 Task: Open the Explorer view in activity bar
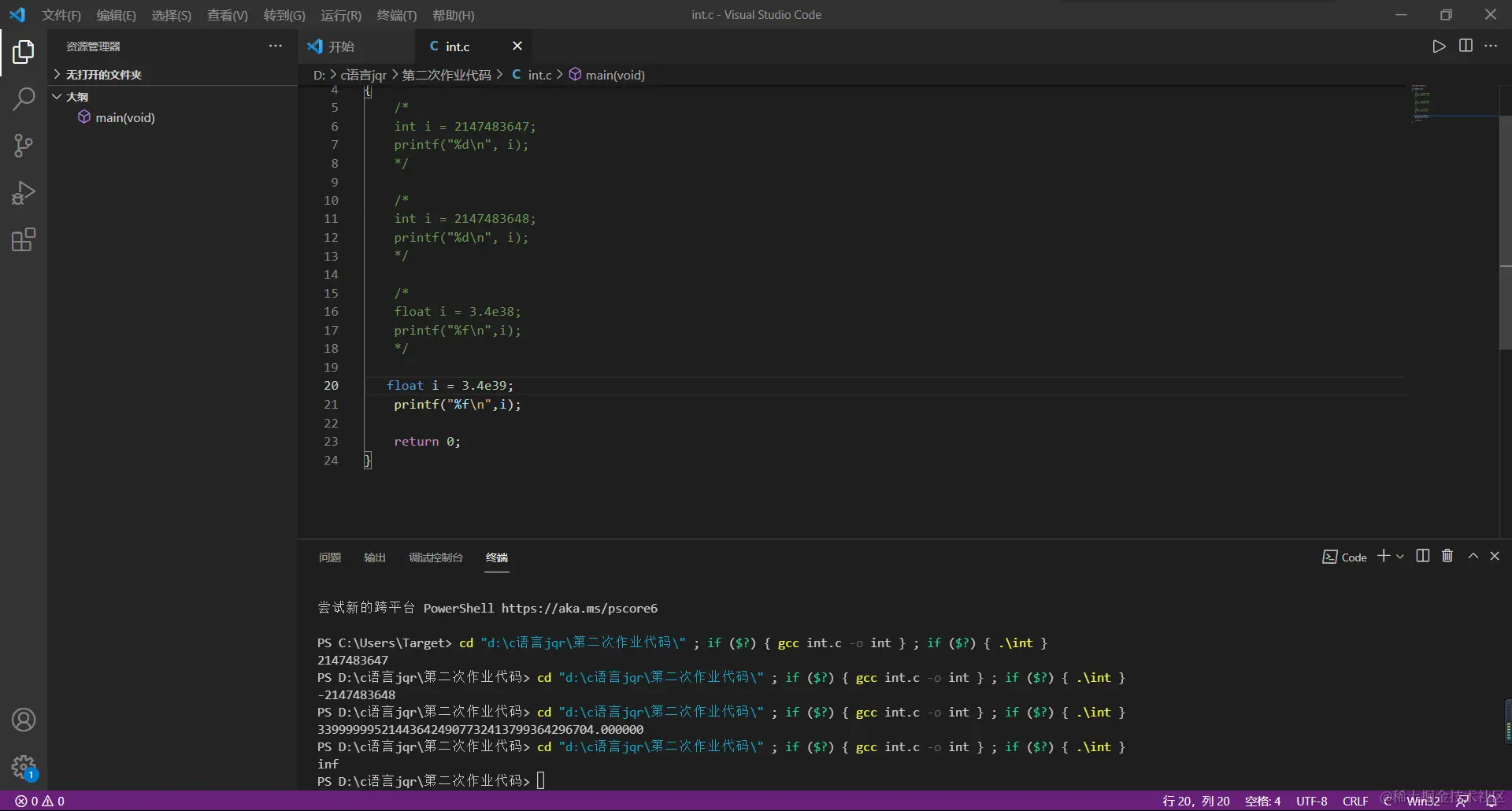24,52
